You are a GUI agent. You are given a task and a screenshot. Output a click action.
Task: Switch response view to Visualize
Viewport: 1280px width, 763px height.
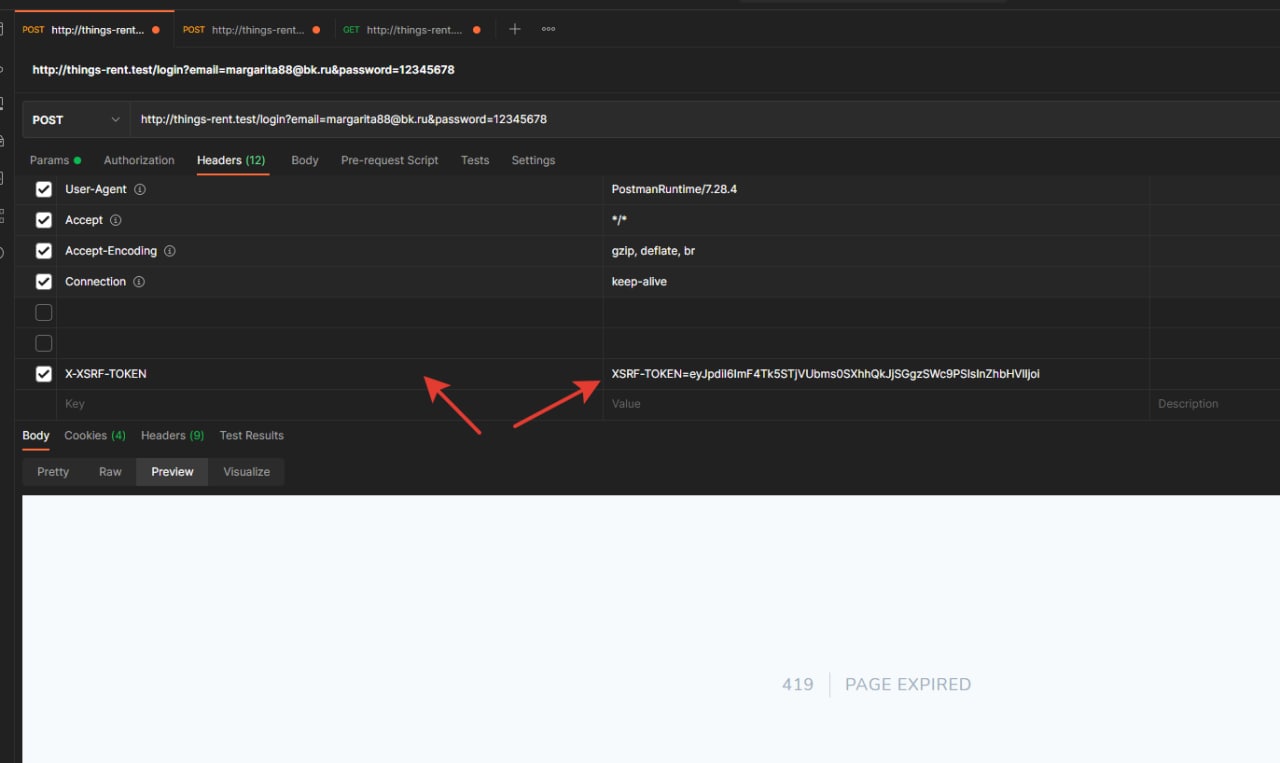247,472
